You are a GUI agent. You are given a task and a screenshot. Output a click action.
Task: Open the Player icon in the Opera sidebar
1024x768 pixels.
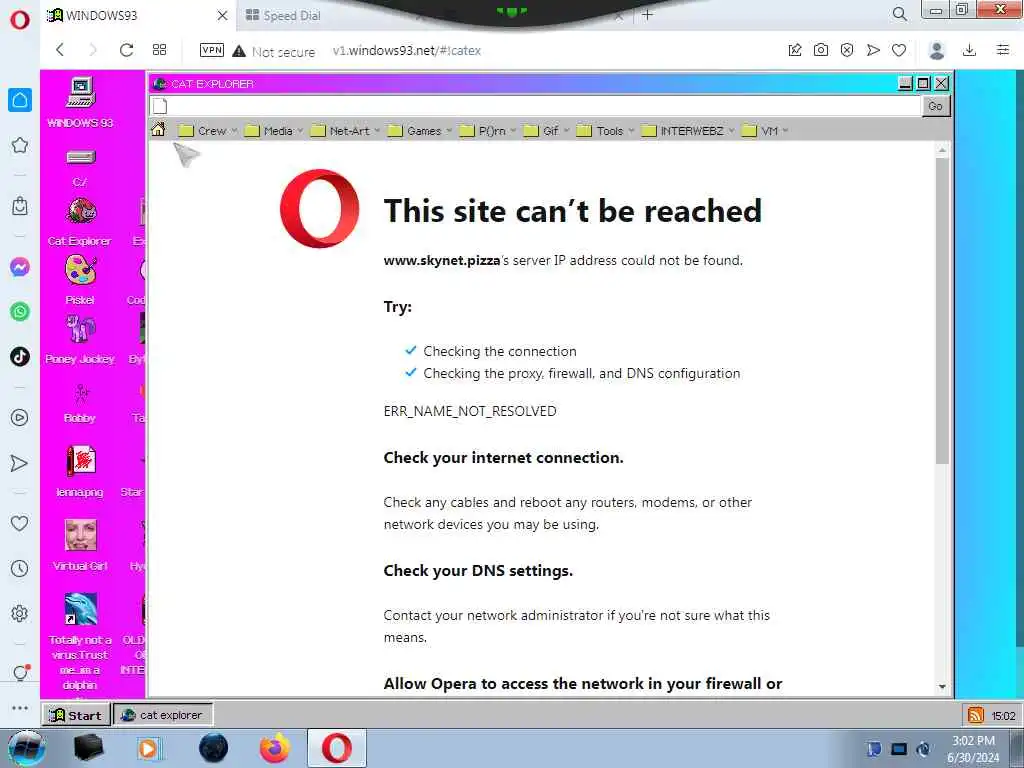(x=20, y=418)
